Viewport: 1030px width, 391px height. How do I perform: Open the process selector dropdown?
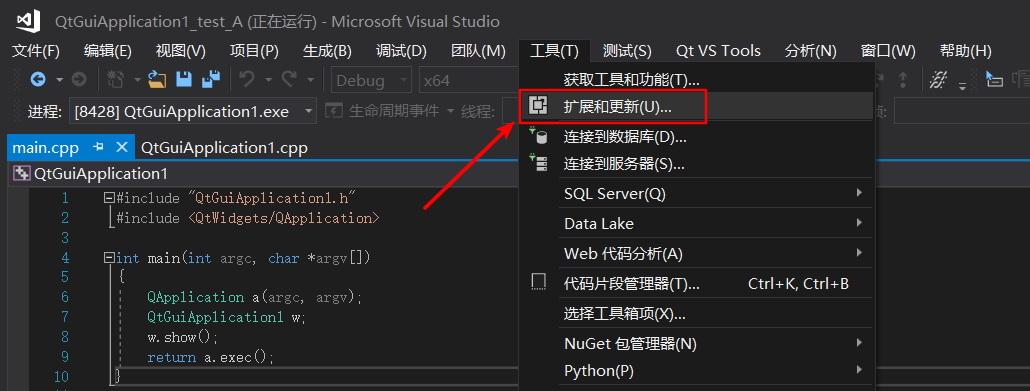click(x=192, y=112)
